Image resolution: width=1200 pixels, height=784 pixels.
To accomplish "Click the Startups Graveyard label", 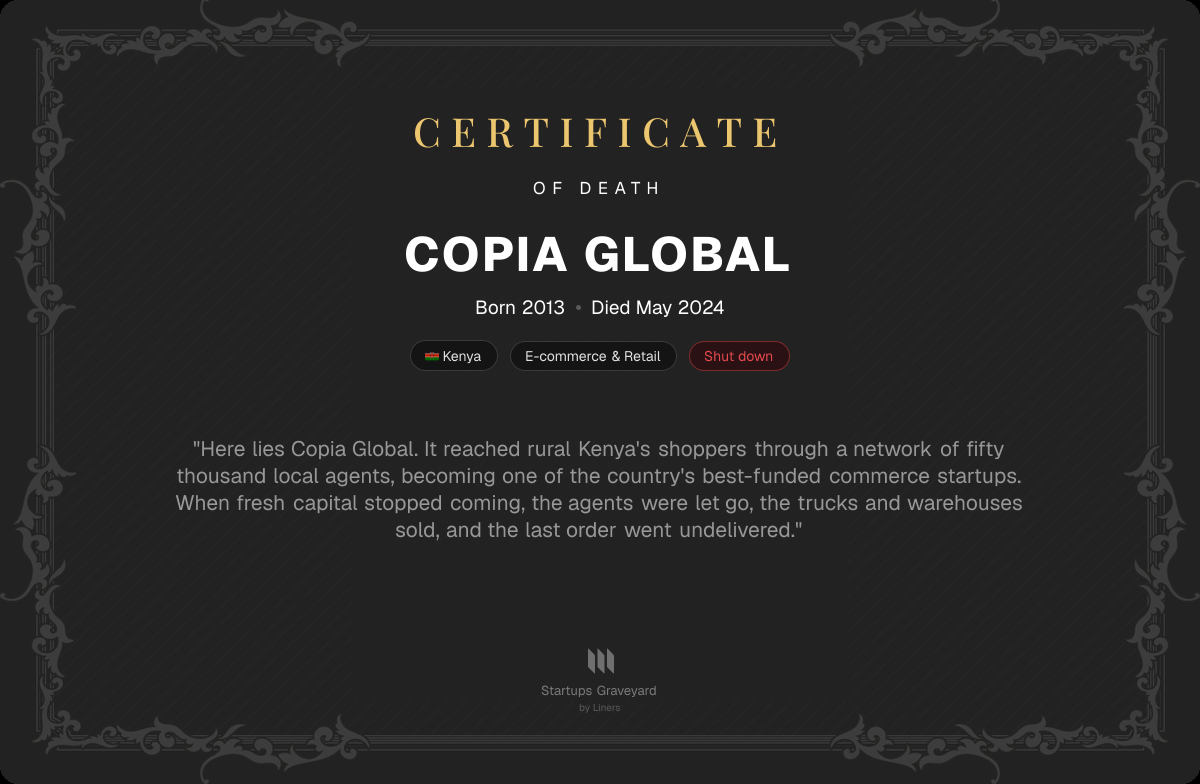I will point(599,691).
